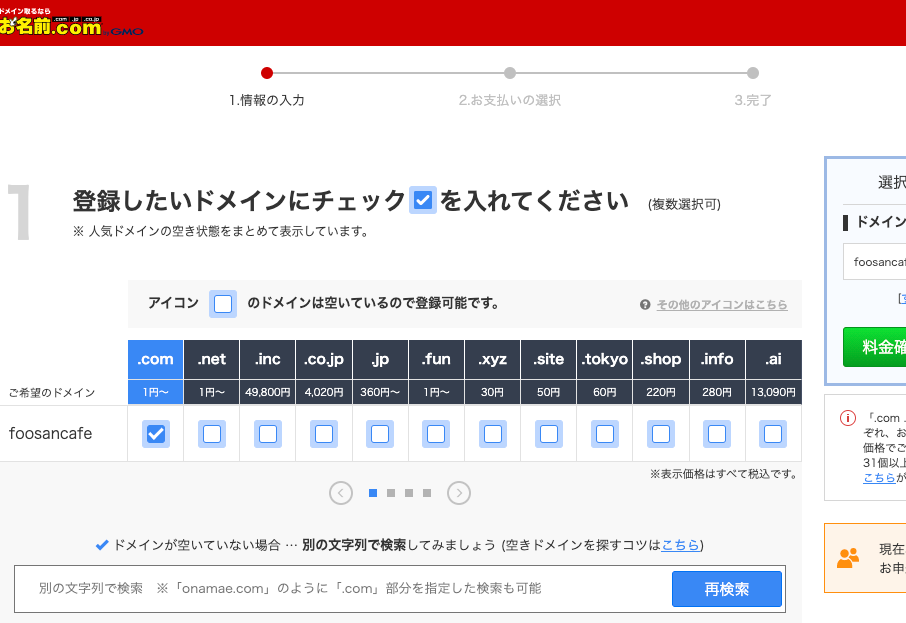Image resolution: width=906 pixels, height=623 pixels.
Task: Check the .net domain checkbox
Action: pos(212,434)
